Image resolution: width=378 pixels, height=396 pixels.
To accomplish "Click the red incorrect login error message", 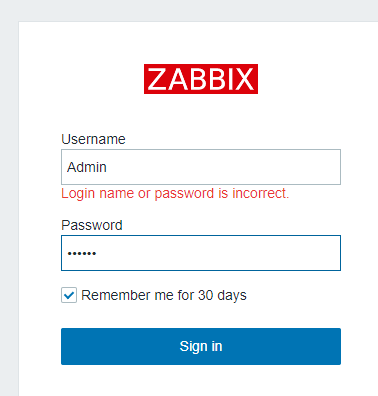I will click(x=175, y=193).
